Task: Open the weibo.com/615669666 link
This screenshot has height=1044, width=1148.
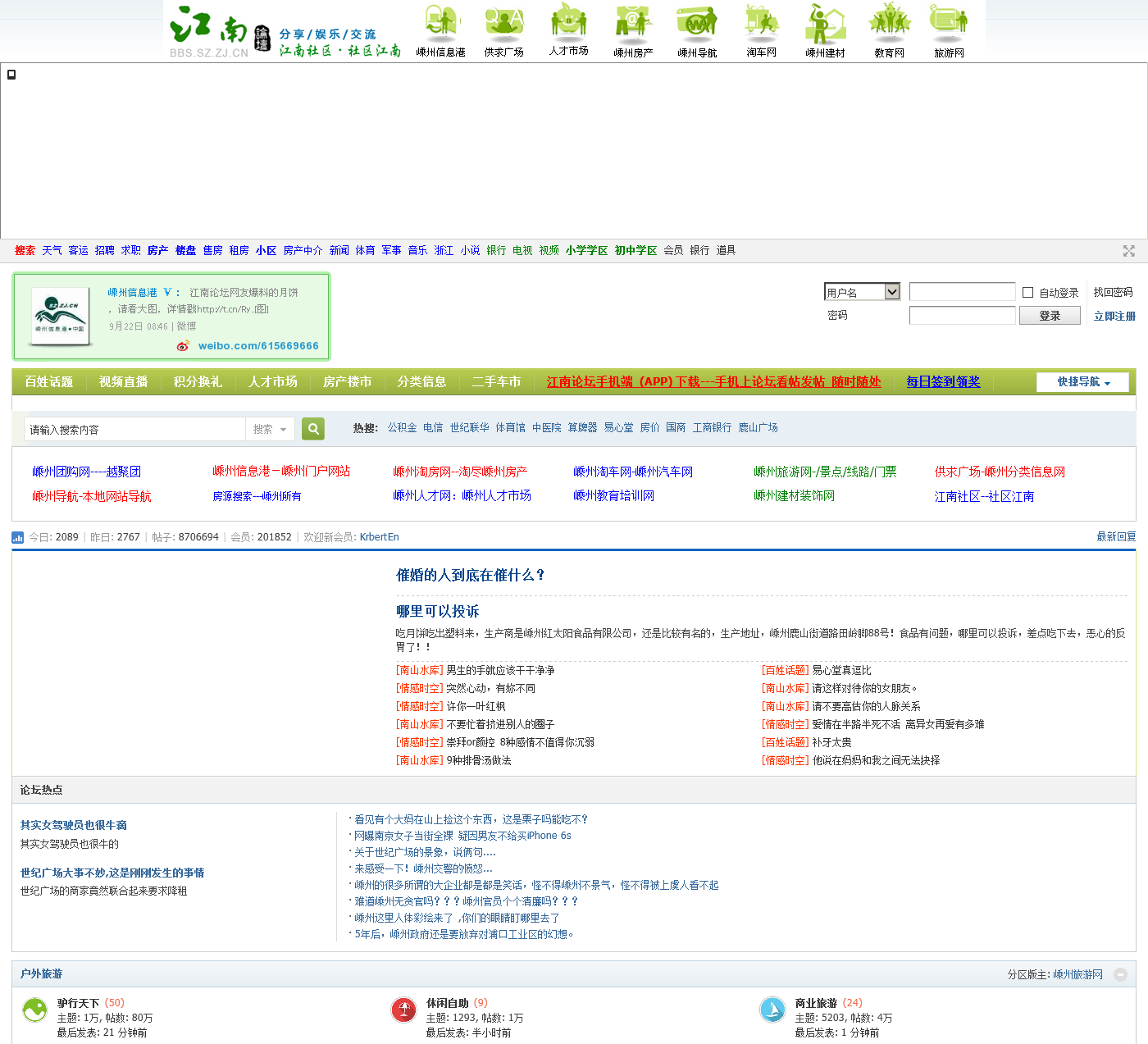Action: [x=258, y=346]
